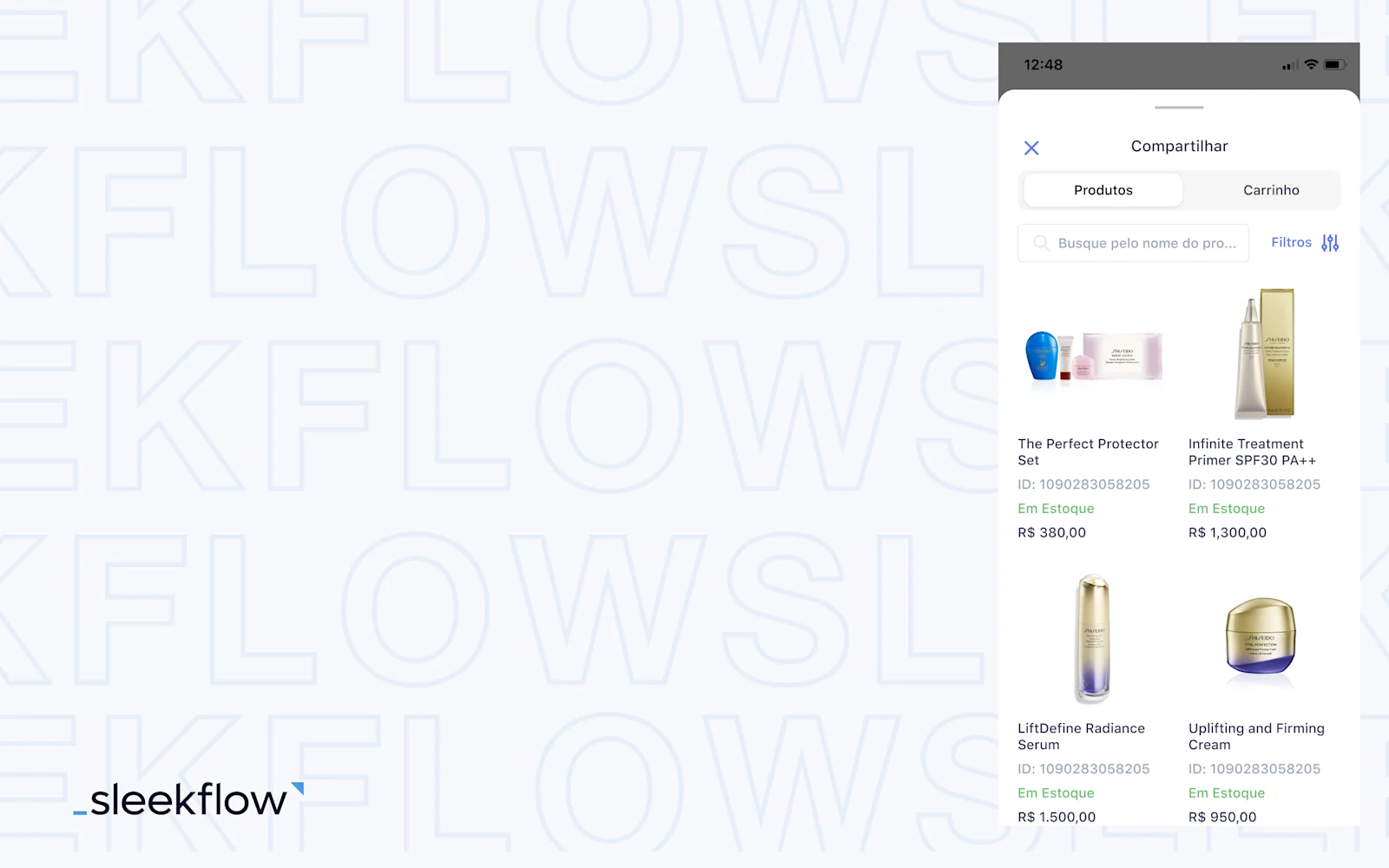Click the search magnifier icon

tap(1041, 243)
